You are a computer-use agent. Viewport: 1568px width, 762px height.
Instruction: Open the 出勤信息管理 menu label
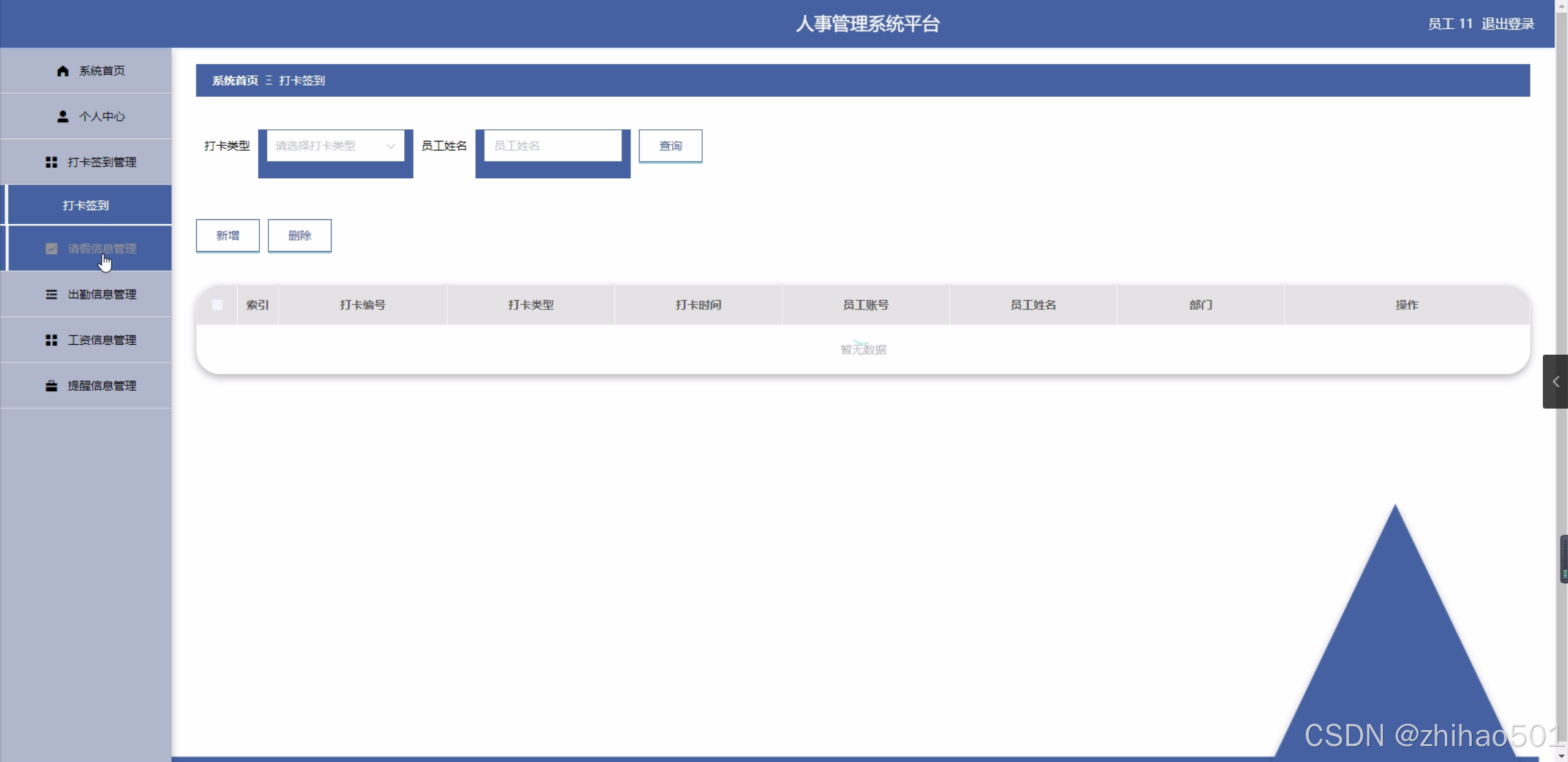click(x=102, y=295)
